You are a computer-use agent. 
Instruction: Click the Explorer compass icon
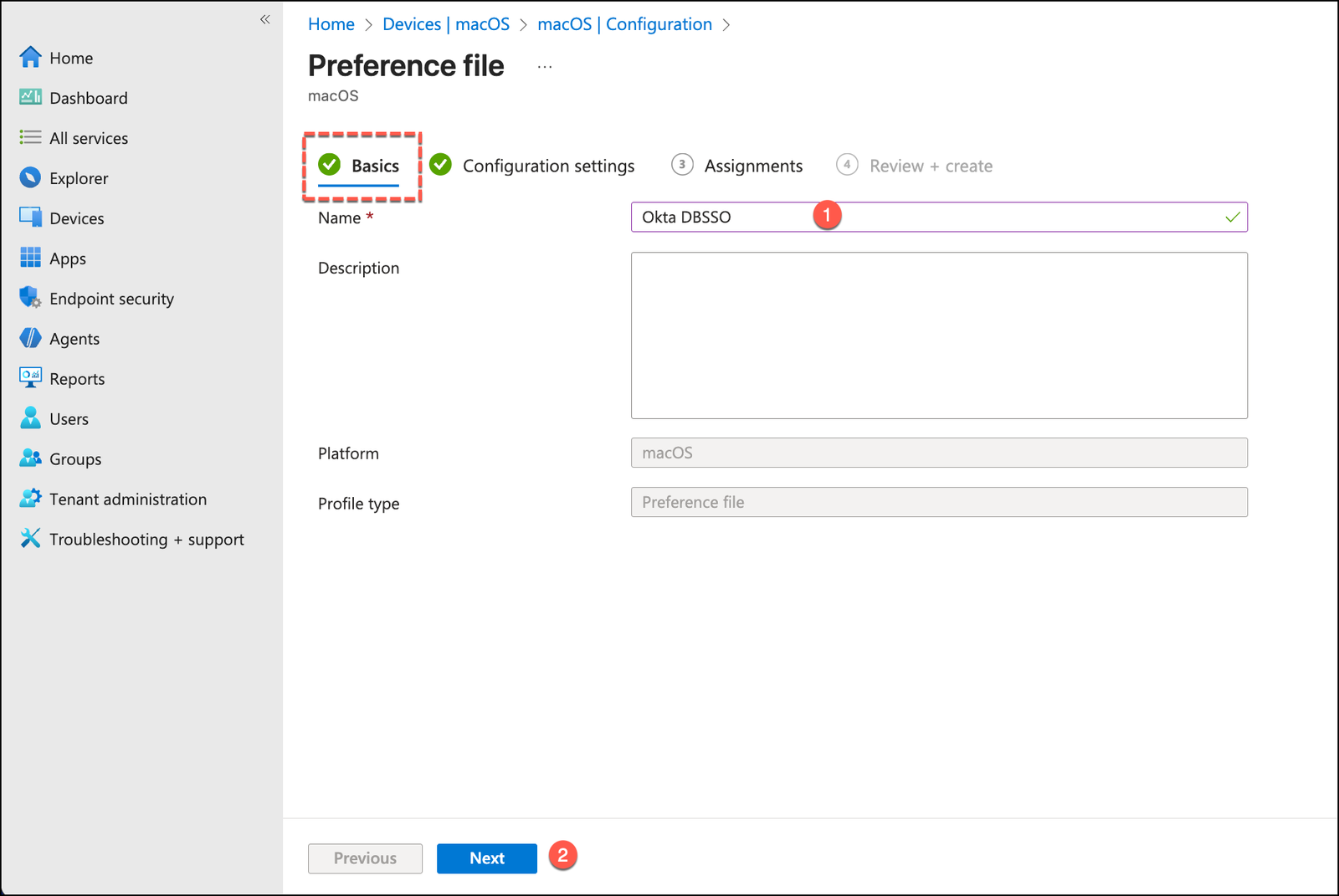(x=30, y=177)
